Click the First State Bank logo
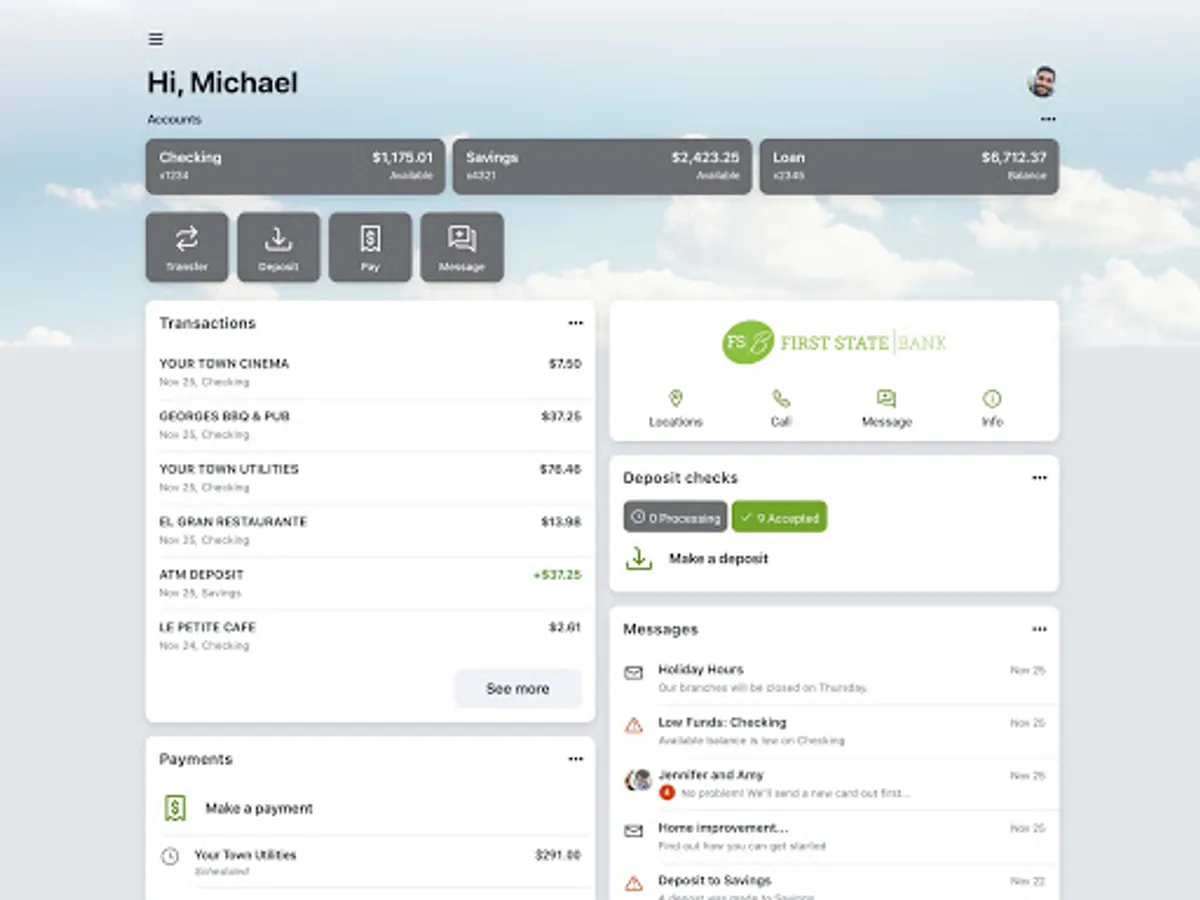 click(x=834, y=343)
